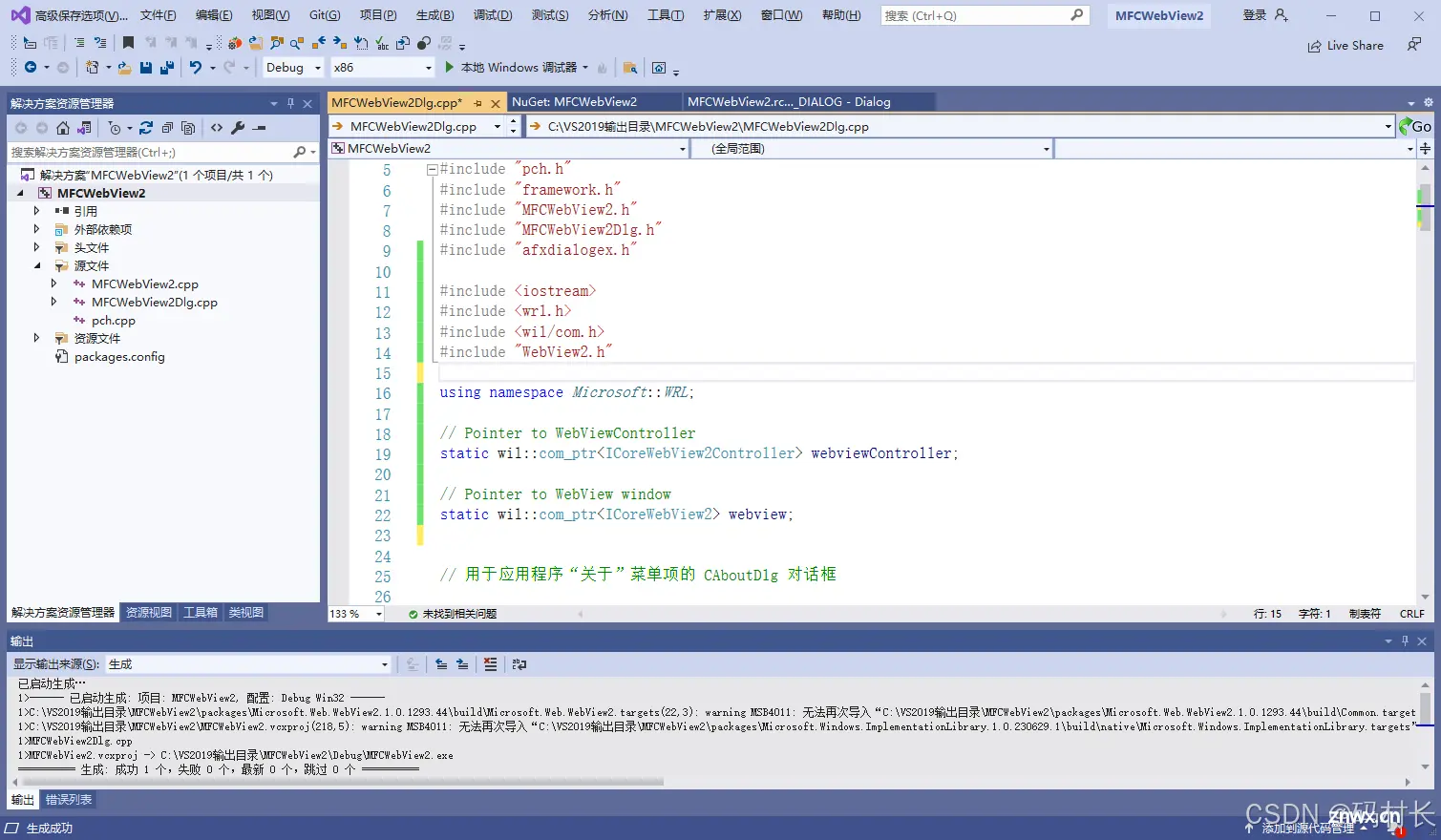Image resolution: width=1441 pixels, height=840 pixels.
Task: Collapse the #include region at line 5
Action: point(432,170)
